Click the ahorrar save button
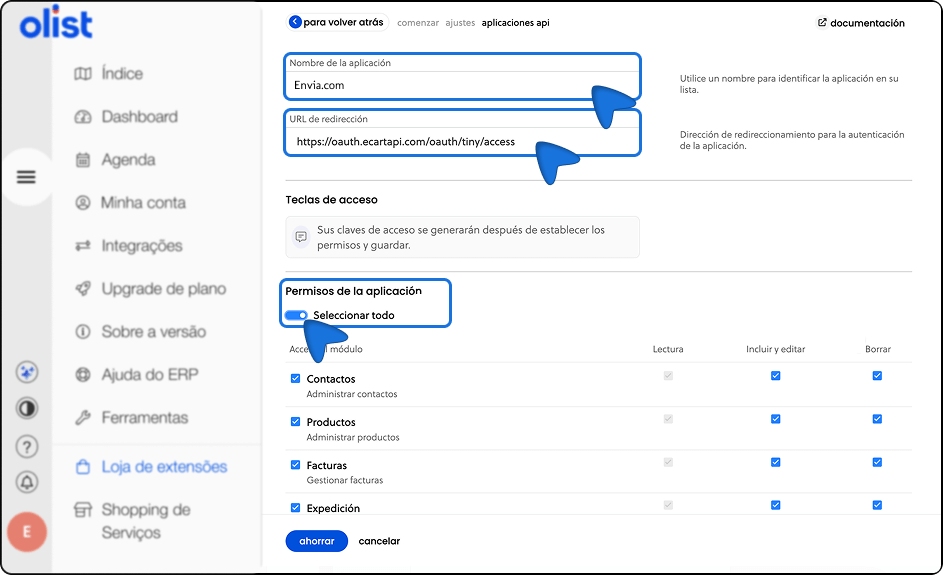This screenshot has height=575, width=943. click(x=316, y=541)
